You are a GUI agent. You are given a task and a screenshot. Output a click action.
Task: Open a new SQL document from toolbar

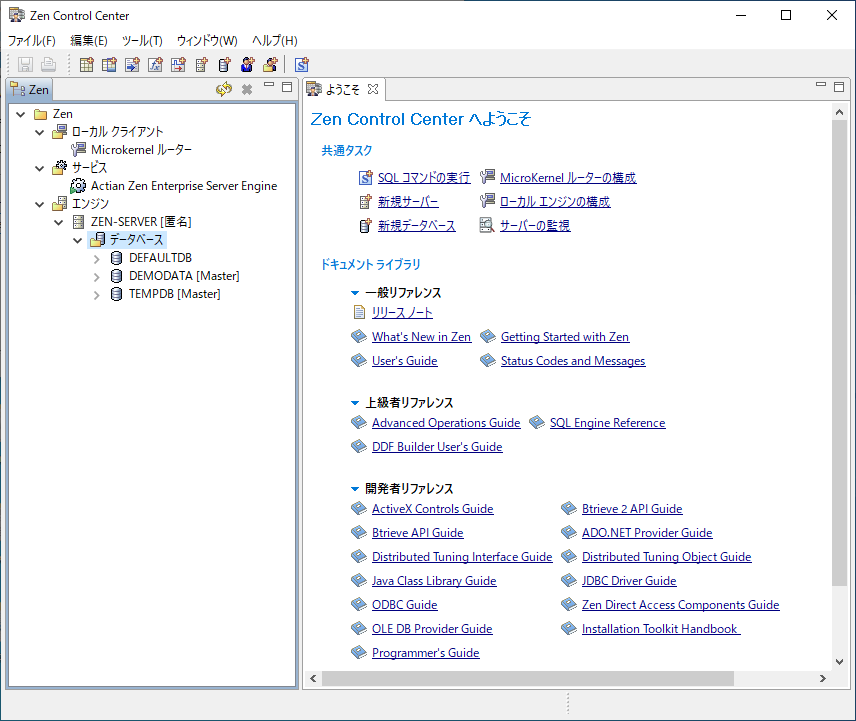301,65
